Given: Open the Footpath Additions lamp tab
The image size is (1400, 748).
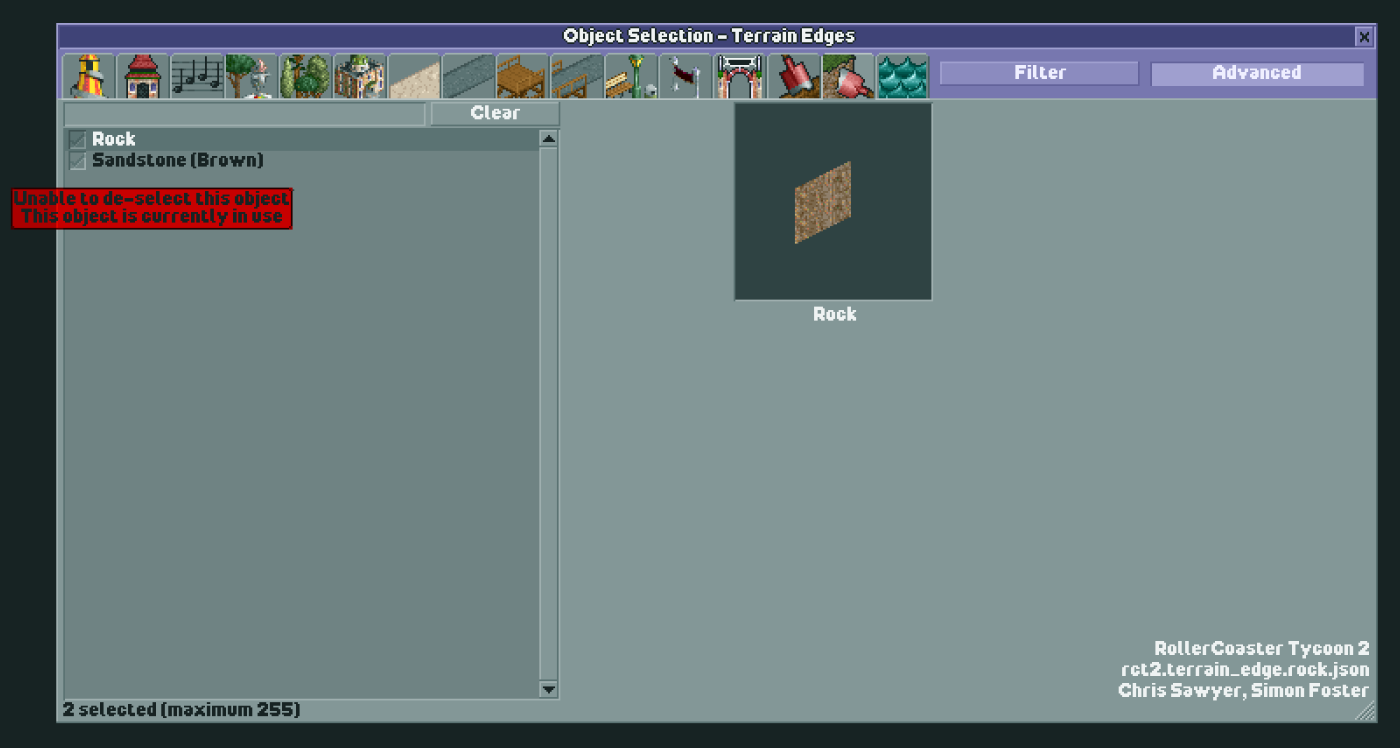Looking at the screenshot, I should click(x=632, y=72).
